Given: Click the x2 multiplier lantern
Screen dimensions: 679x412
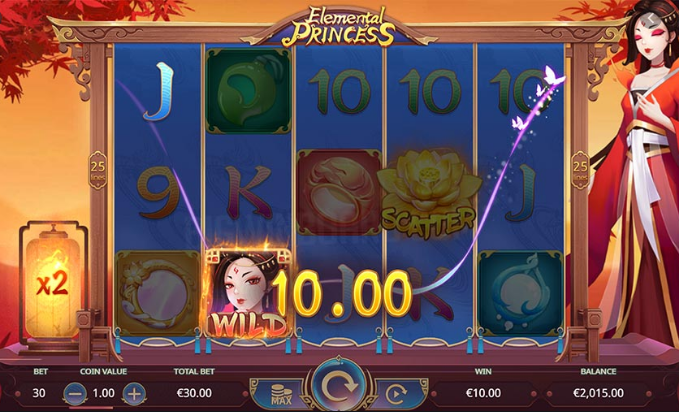Looking at the screenshot, I should pos(52,282).
